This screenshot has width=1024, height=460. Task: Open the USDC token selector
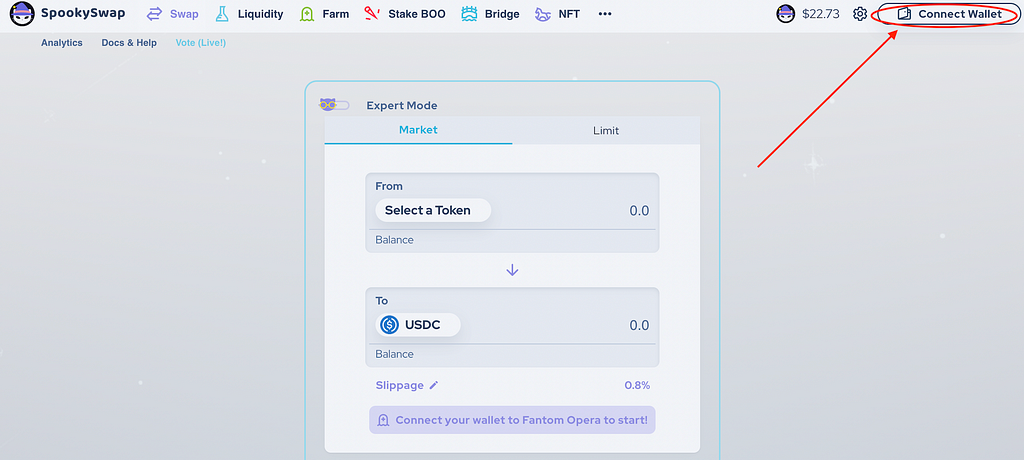[x=418, y=325]
